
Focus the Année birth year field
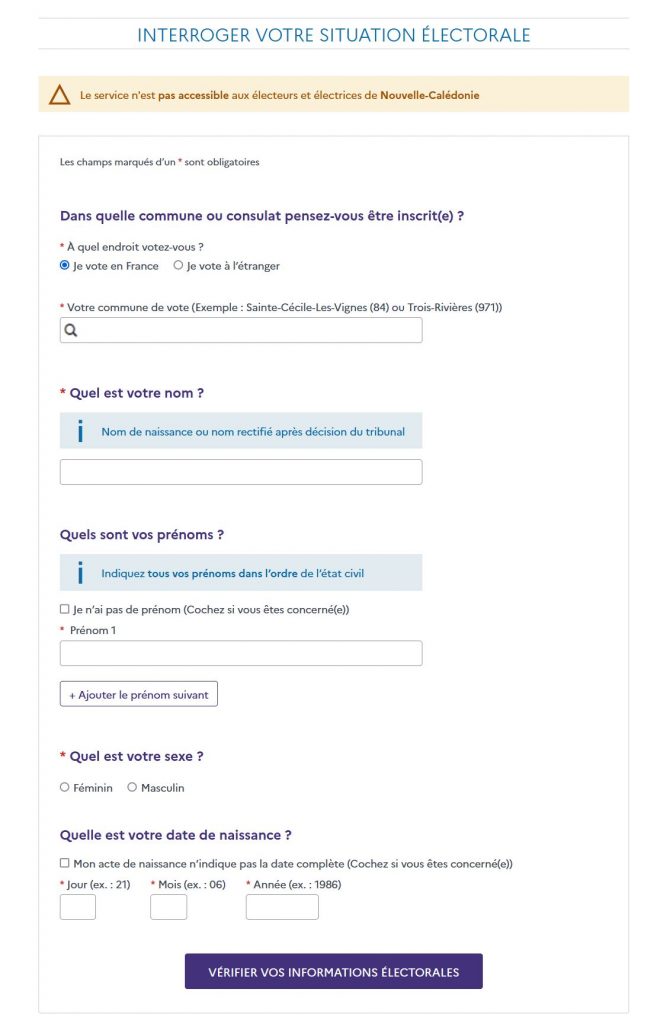[282, 907]
